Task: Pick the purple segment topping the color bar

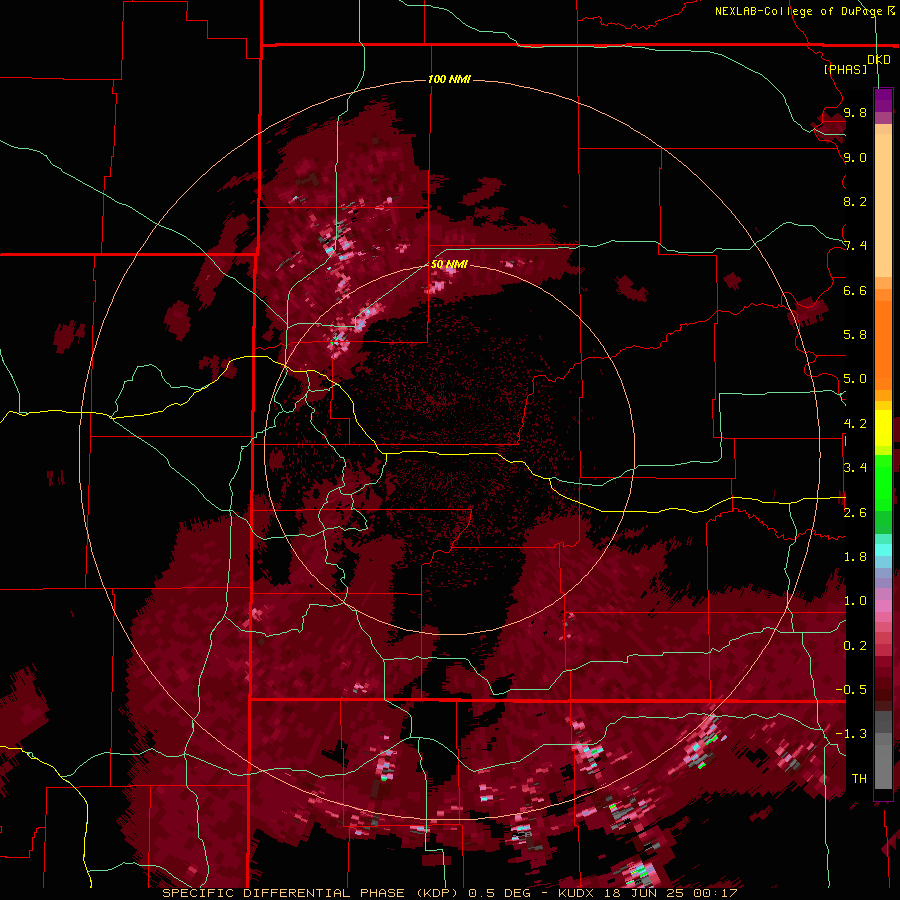Action: (x=883, y=100)
